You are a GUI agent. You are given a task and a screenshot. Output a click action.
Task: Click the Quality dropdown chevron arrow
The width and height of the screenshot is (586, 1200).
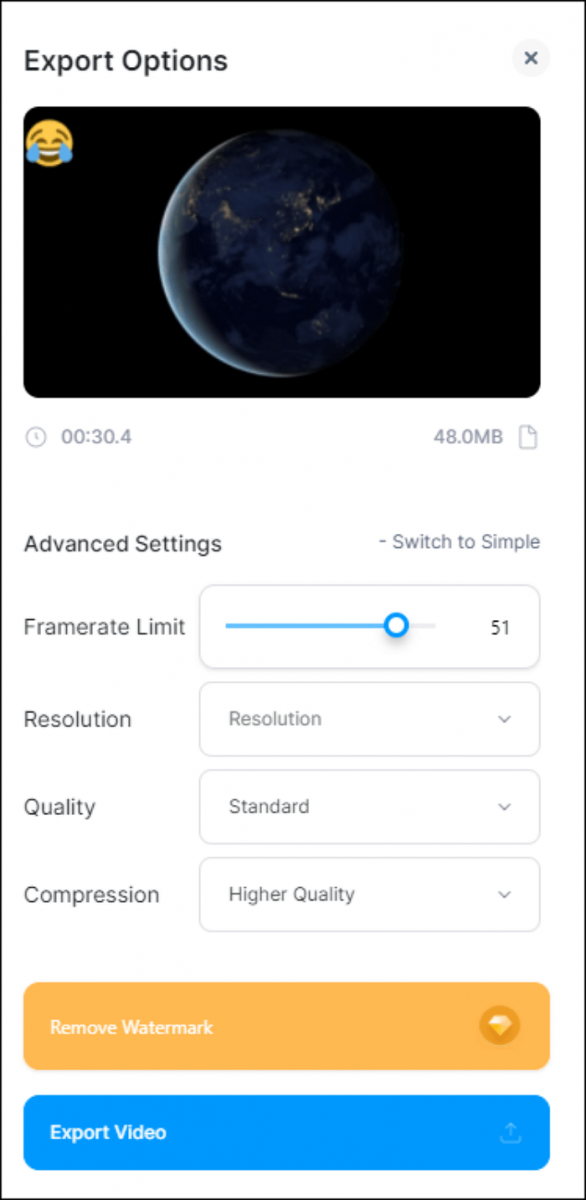point(506,807)
